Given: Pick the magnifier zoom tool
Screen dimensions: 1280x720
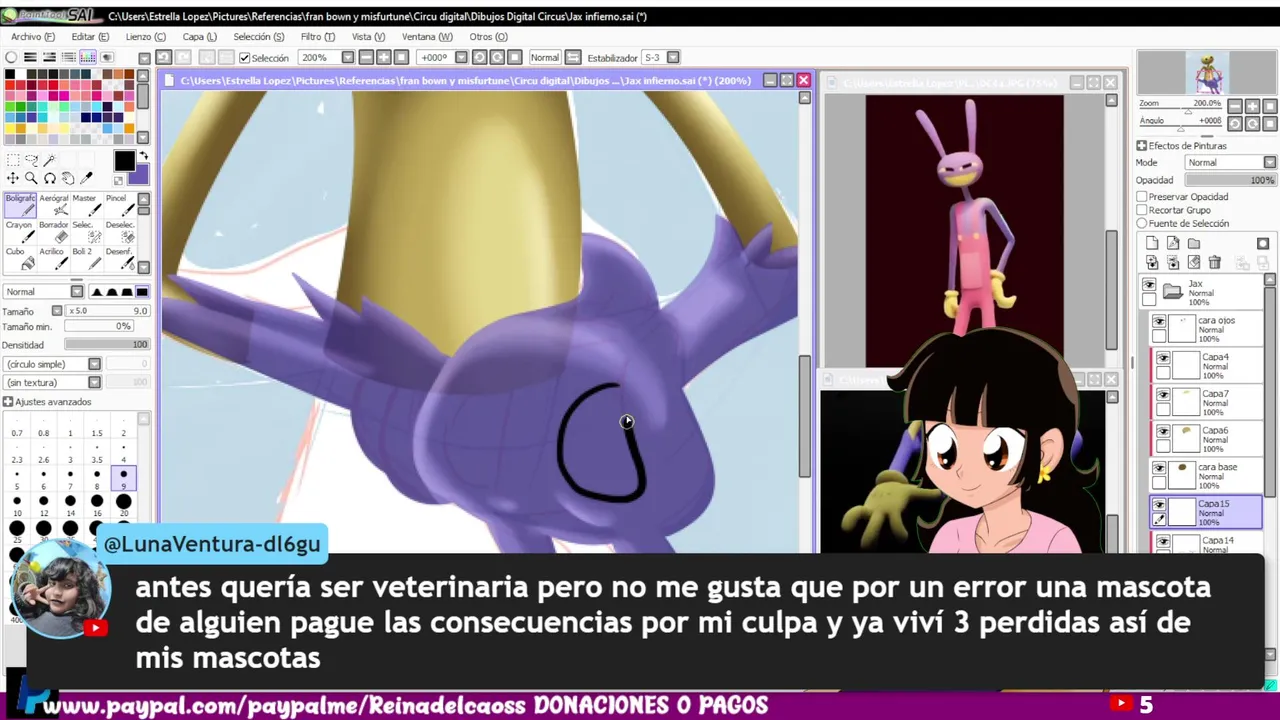Looking at the screenshot, I should (x=32, y=178).
